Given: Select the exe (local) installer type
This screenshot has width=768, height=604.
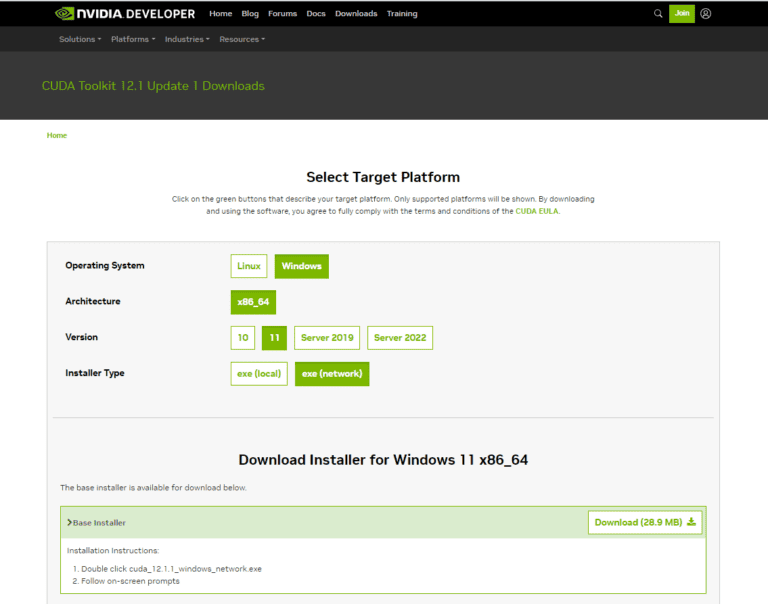Looking at the screenshot, I should 259,374.
